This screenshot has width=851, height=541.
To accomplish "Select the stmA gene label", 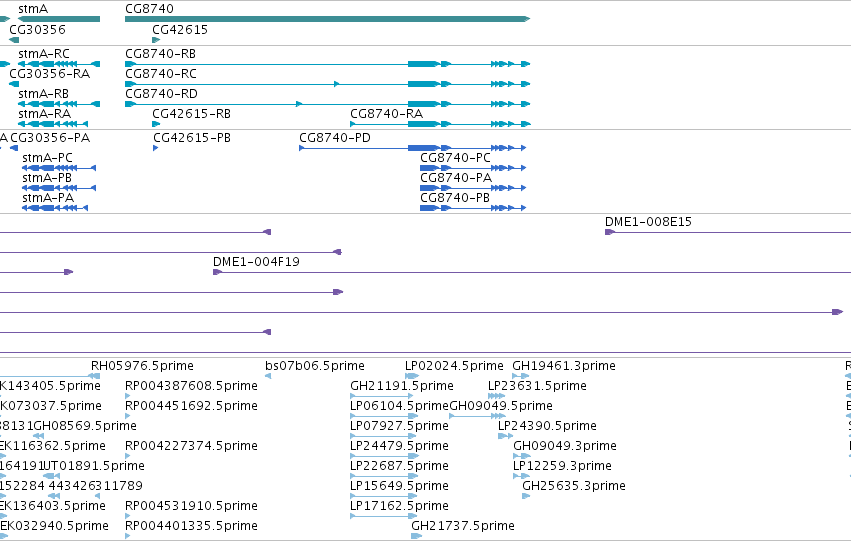I will pyautogui.click(x=33, y=9).
